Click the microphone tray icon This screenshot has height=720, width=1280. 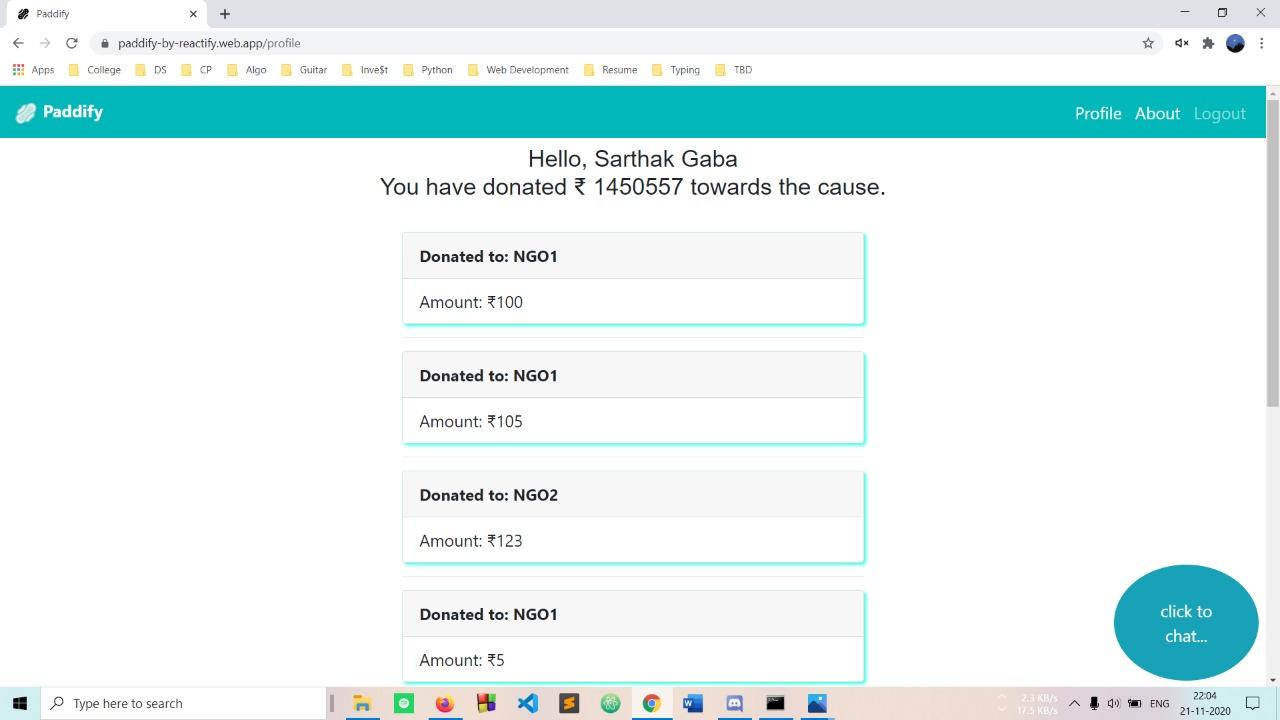coord(1094,703)
